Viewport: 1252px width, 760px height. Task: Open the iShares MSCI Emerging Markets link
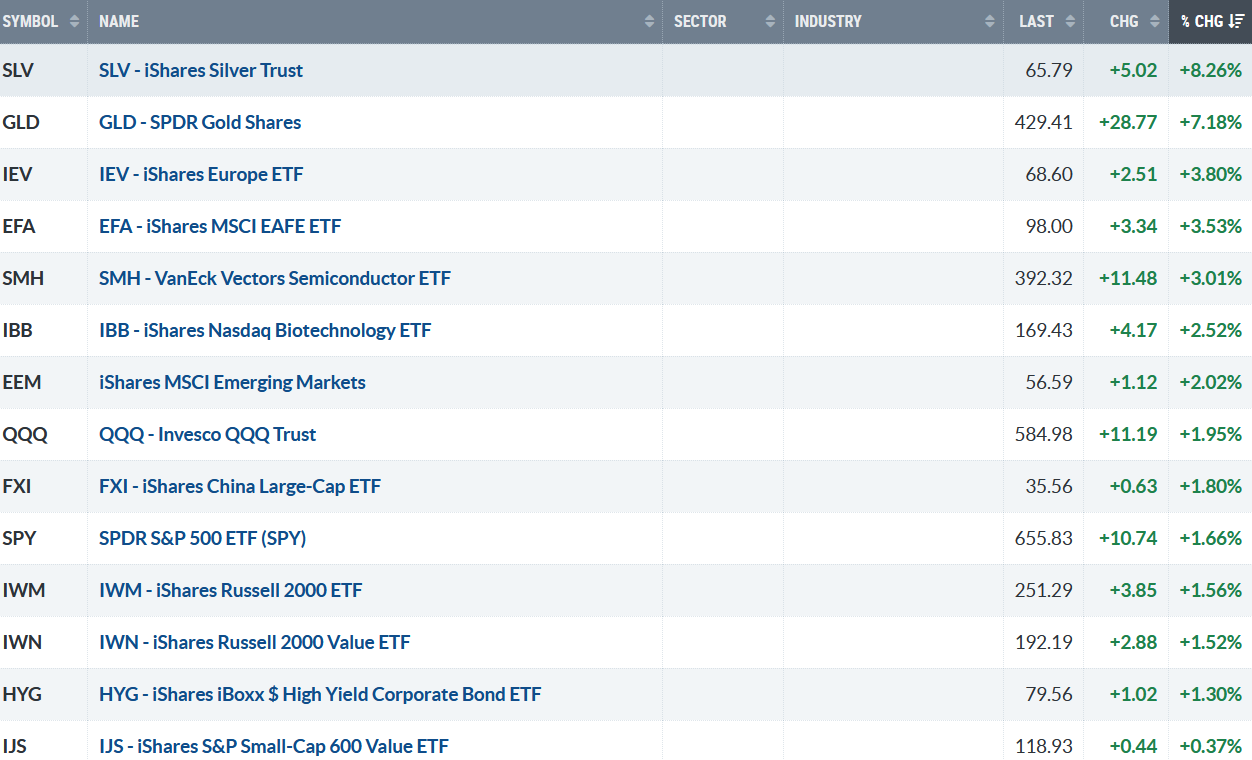click(x=232, y=382)
